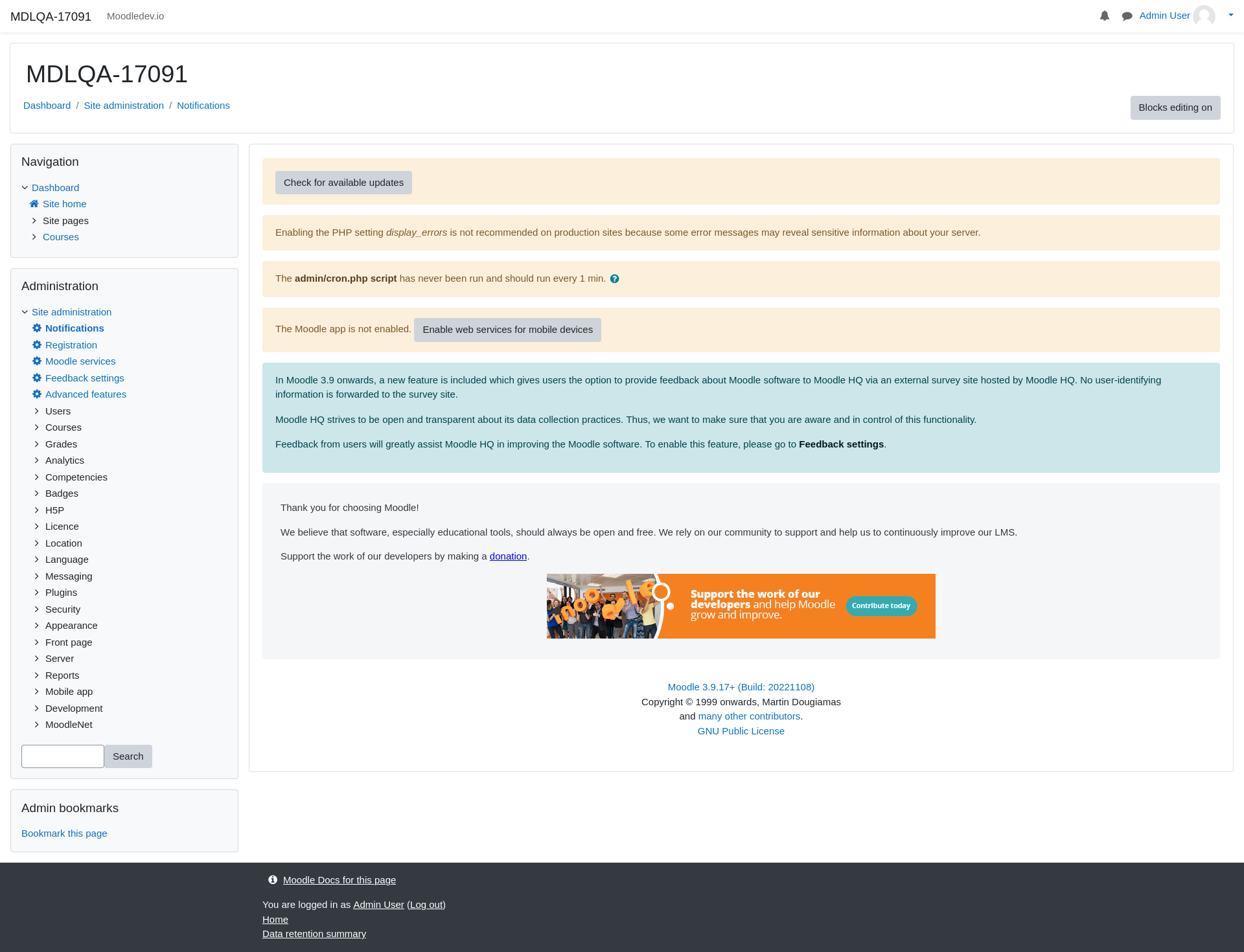Open the GNU Public License link
This screenshot has width=1244, height=952.
click(x=741, y=731)
